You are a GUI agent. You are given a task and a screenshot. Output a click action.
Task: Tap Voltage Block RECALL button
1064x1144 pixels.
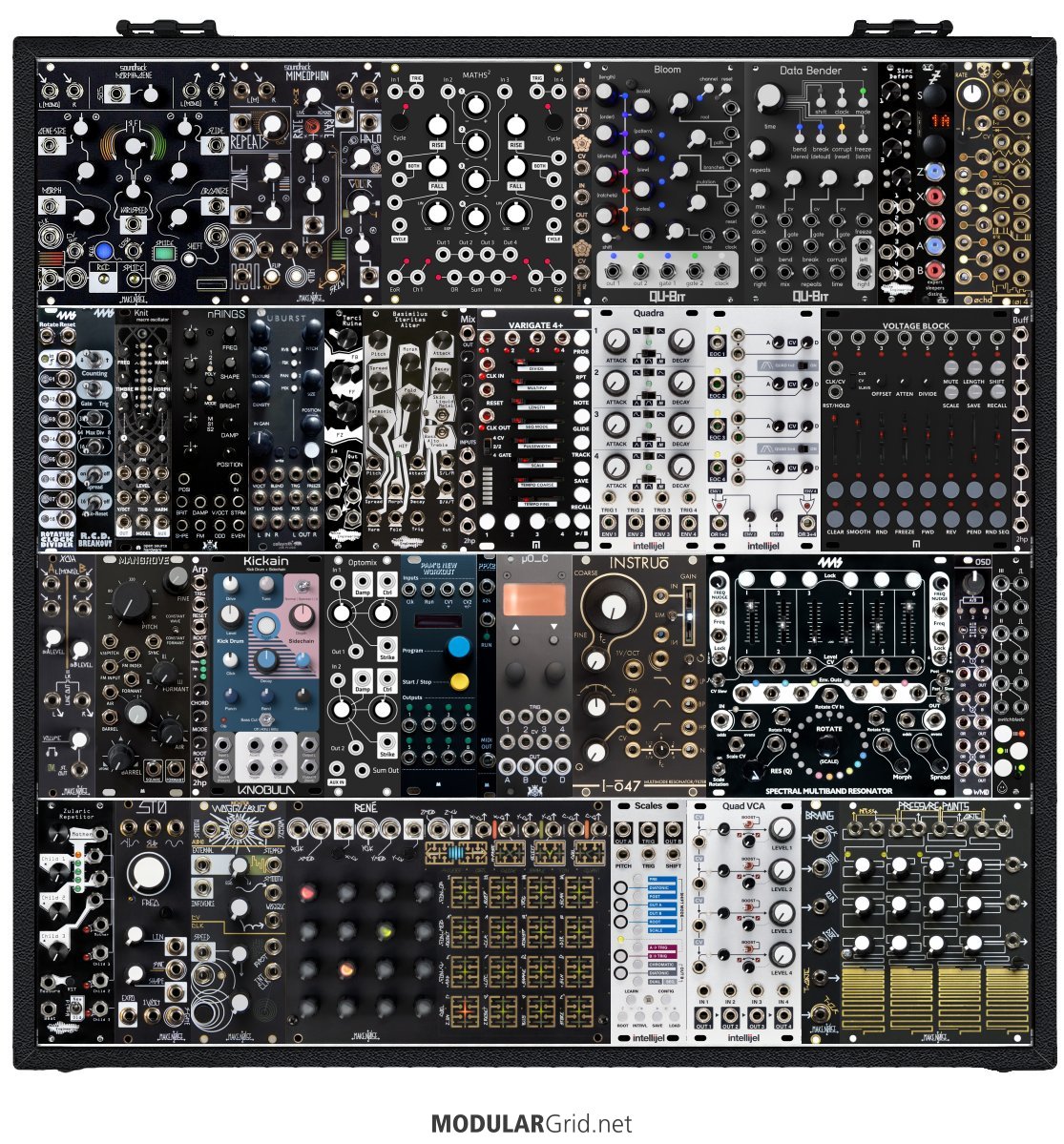(997, 392)
